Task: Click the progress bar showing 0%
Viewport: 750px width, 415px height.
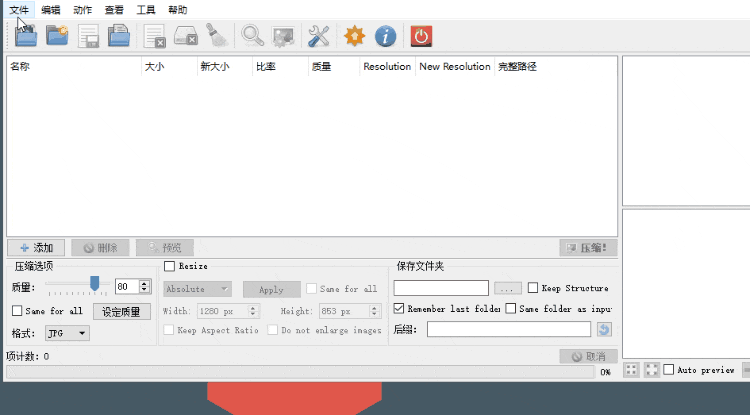Action: pos(300,372)
